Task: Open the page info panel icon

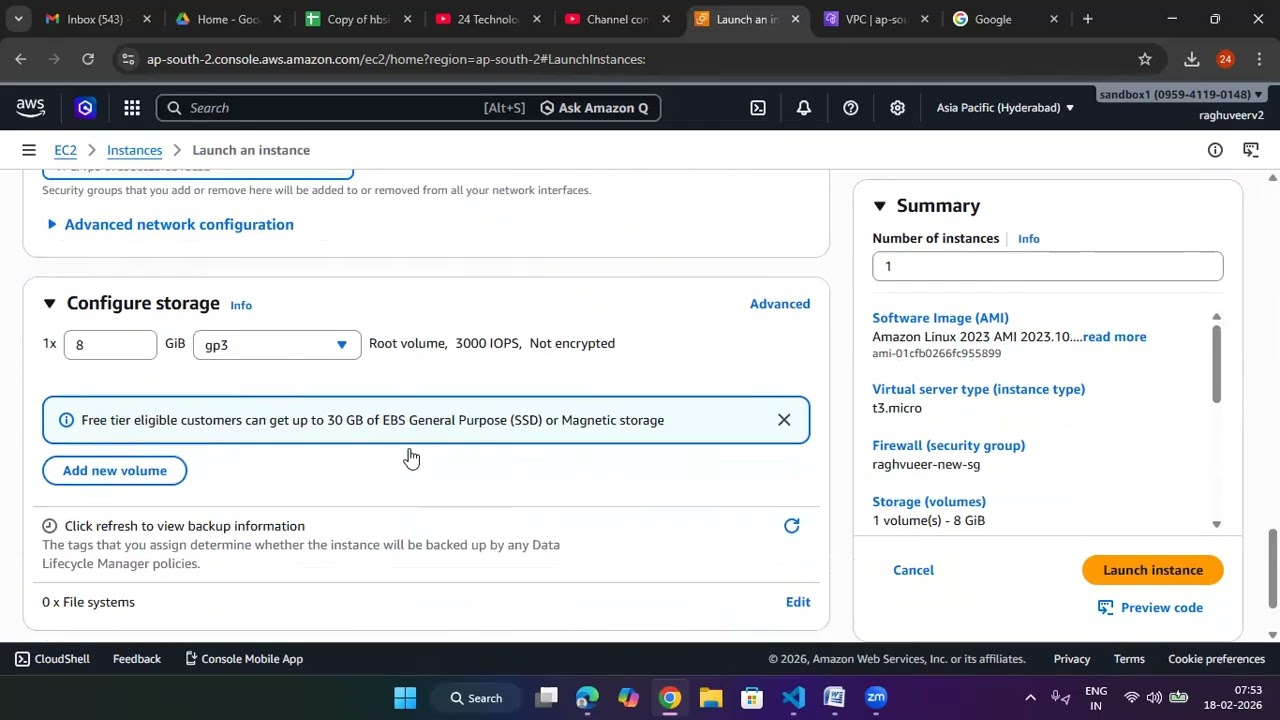Action: 1215,150
